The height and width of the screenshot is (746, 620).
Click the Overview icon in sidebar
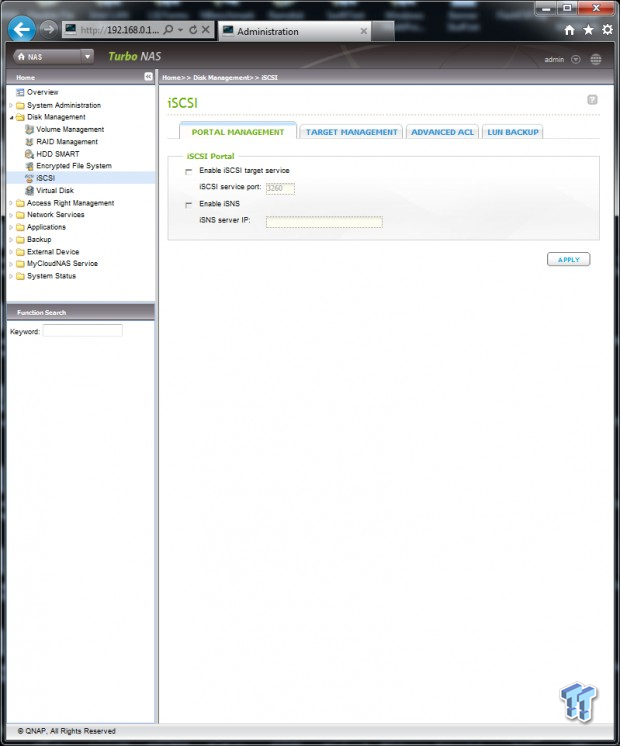point(20,92)
